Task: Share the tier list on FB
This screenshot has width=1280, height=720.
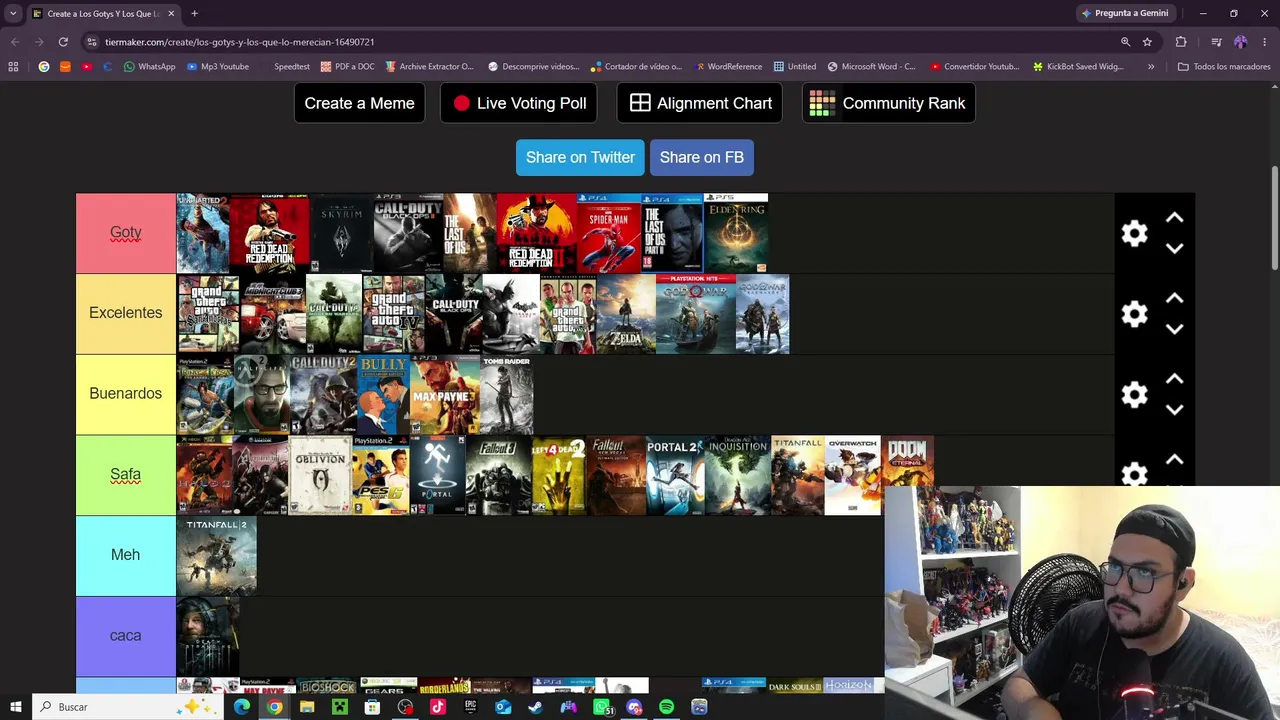Action: (702, 157)
